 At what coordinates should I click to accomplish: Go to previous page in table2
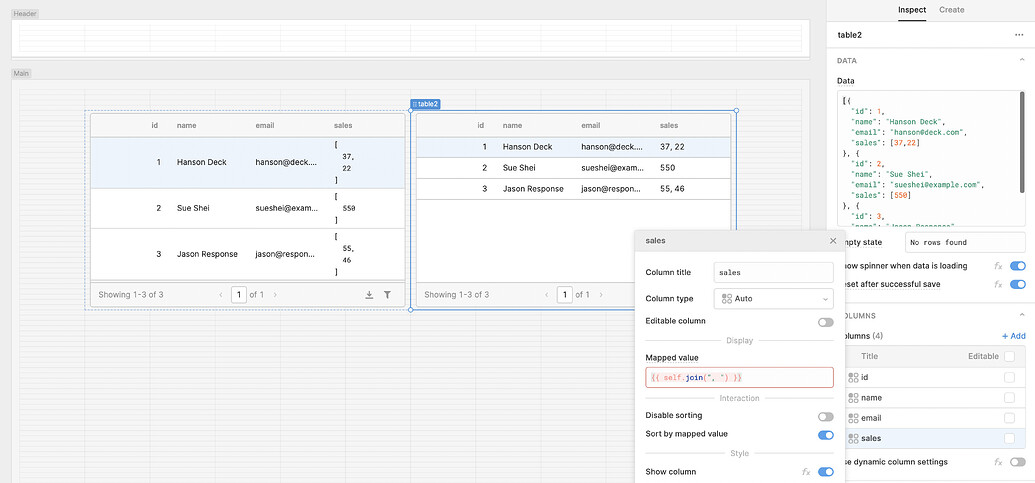(x=547, y=295)
